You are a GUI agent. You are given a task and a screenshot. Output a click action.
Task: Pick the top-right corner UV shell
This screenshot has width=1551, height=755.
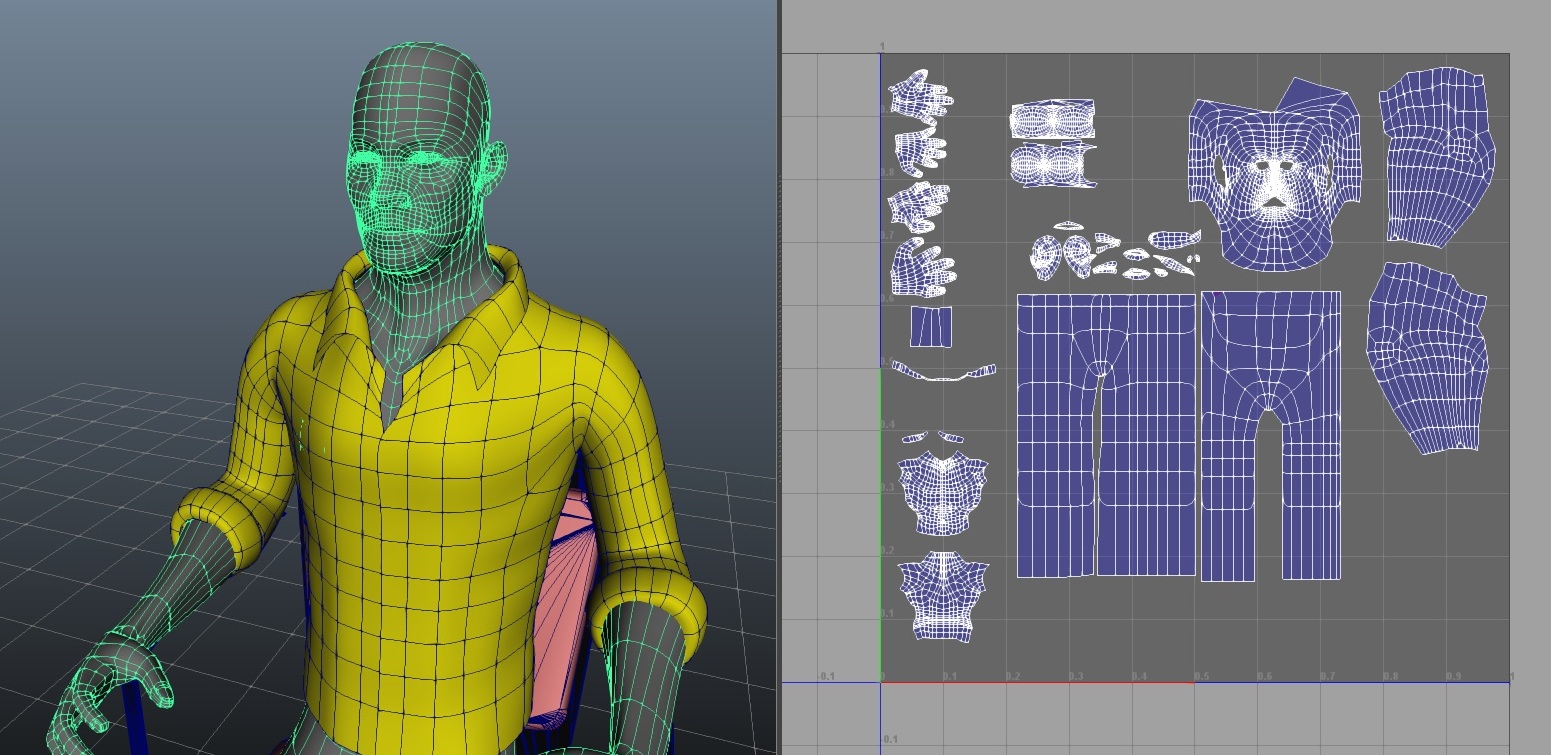1436,157
